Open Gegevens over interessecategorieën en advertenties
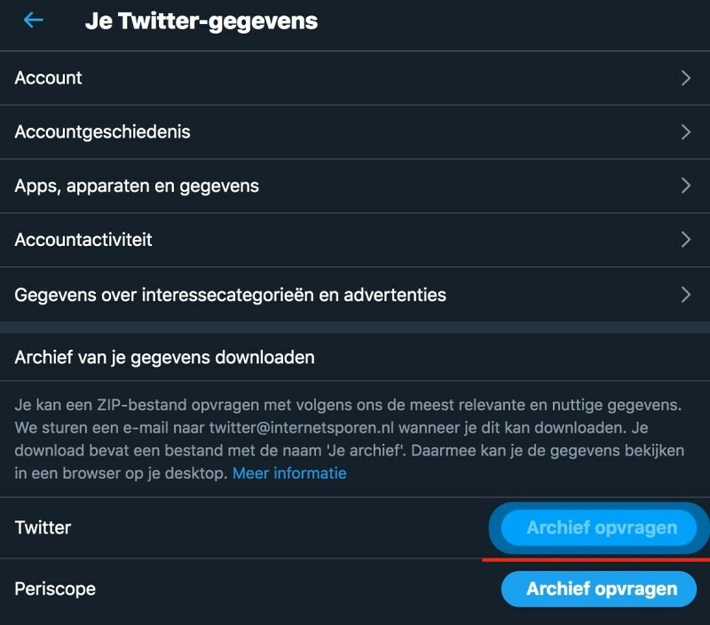Viewport: 710px width, 625px height. coord(355,294)
